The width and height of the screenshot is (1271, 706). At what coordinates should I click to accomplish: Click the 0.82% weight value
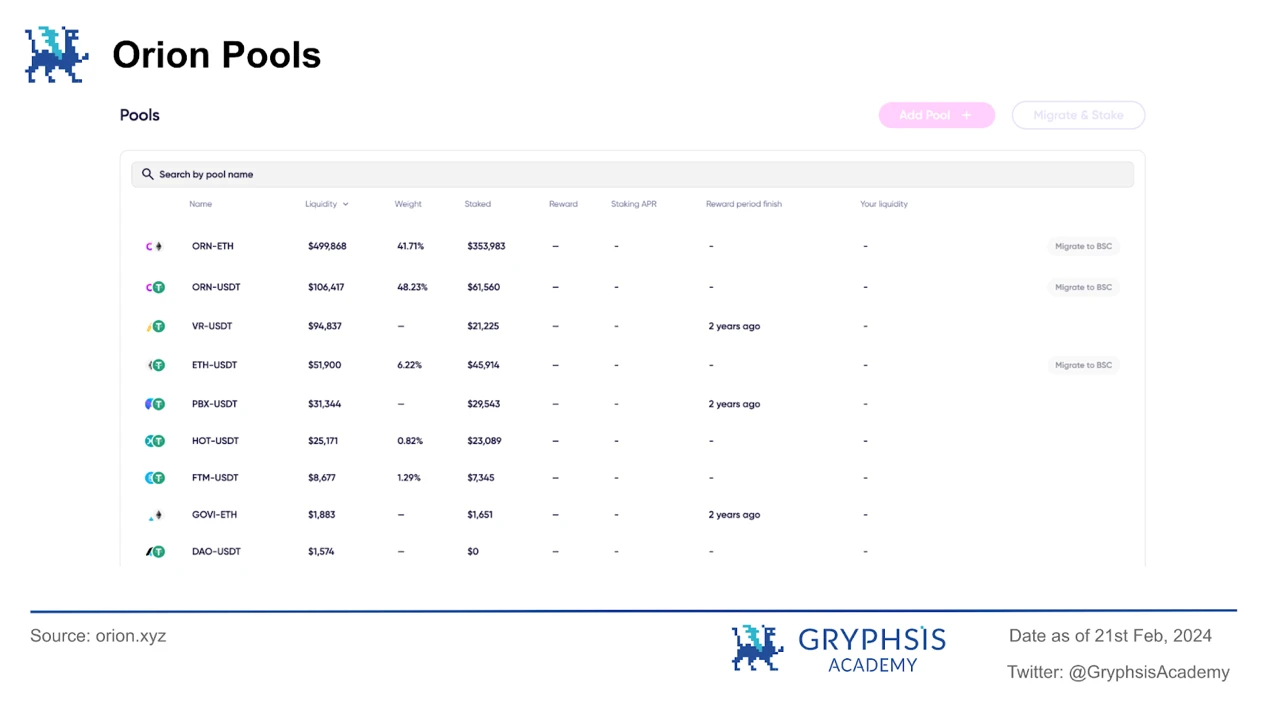(x=410, y=441)
